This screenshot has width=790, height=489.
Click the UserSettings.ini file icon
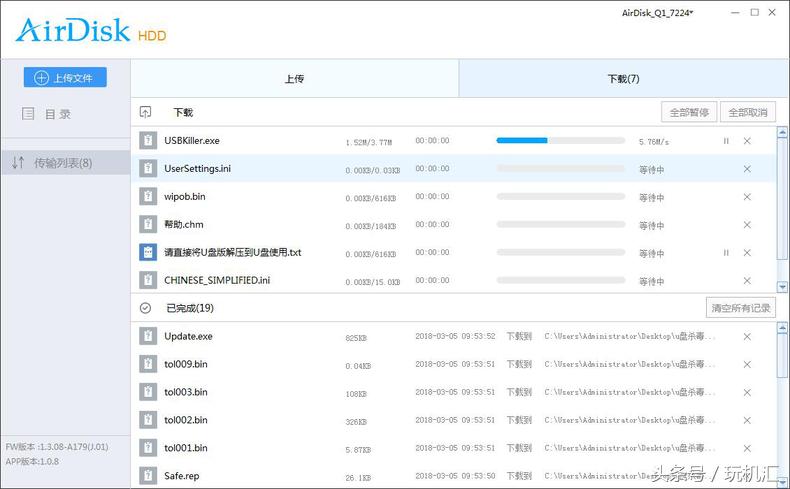[148, 169]
